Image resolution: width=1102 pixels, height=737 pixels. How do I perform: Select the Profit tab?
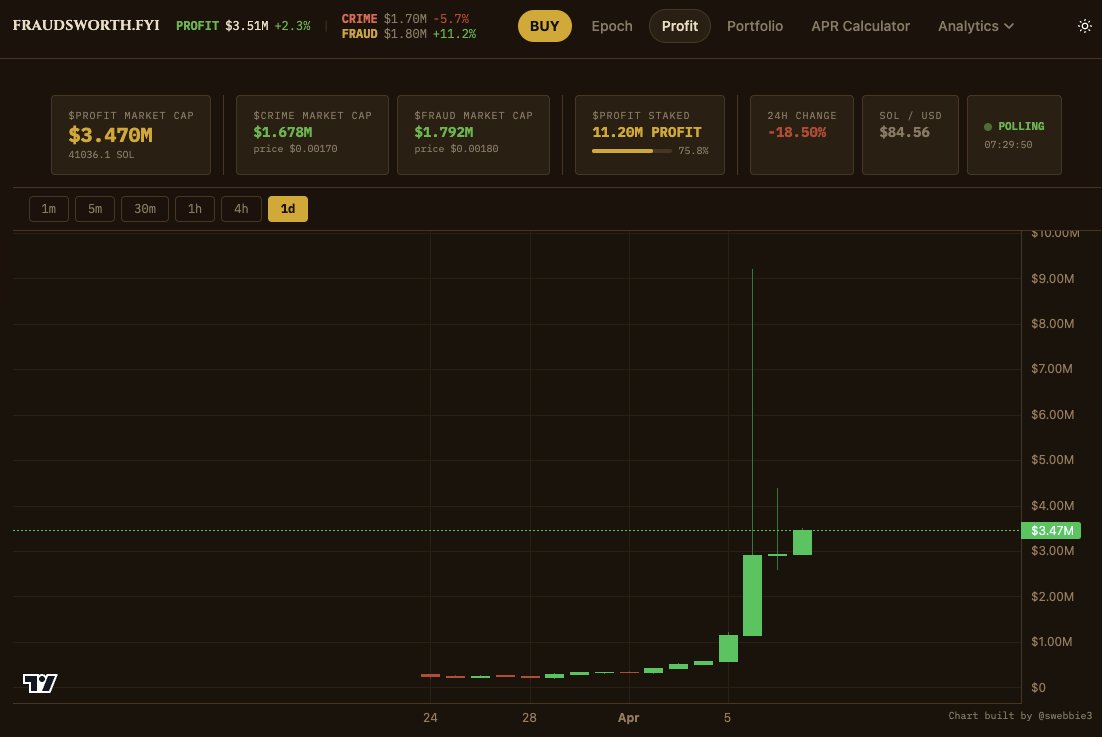tap(680, 26)
